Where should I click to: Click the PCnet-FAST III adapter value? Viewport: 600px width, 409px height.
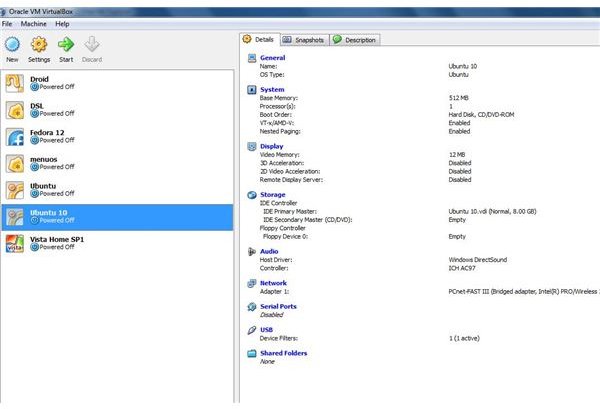pyautogui.click(x=524, y=292)
